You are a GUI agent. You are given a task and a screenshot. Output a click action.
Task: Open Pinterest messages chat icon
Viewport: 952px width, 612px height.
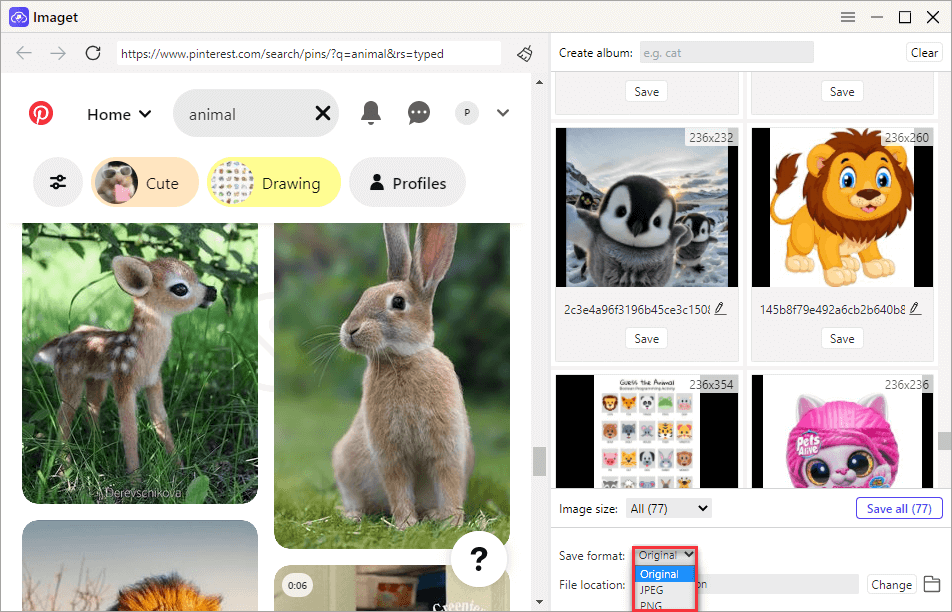click(x=419, y=113)
